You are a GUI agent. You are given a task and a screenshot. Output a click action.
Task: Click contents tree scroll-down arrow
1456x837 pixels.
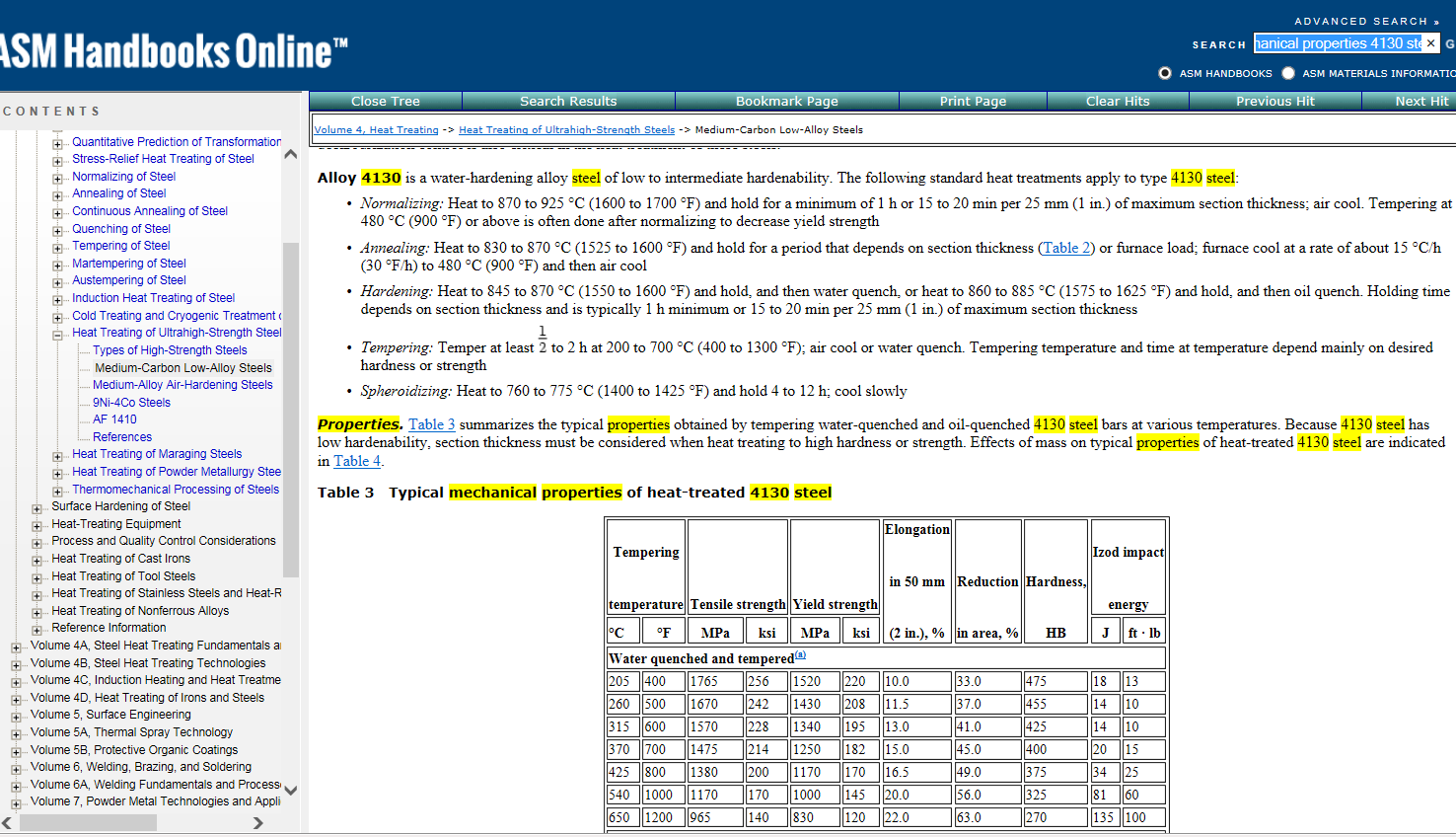[x=290, y=790]
